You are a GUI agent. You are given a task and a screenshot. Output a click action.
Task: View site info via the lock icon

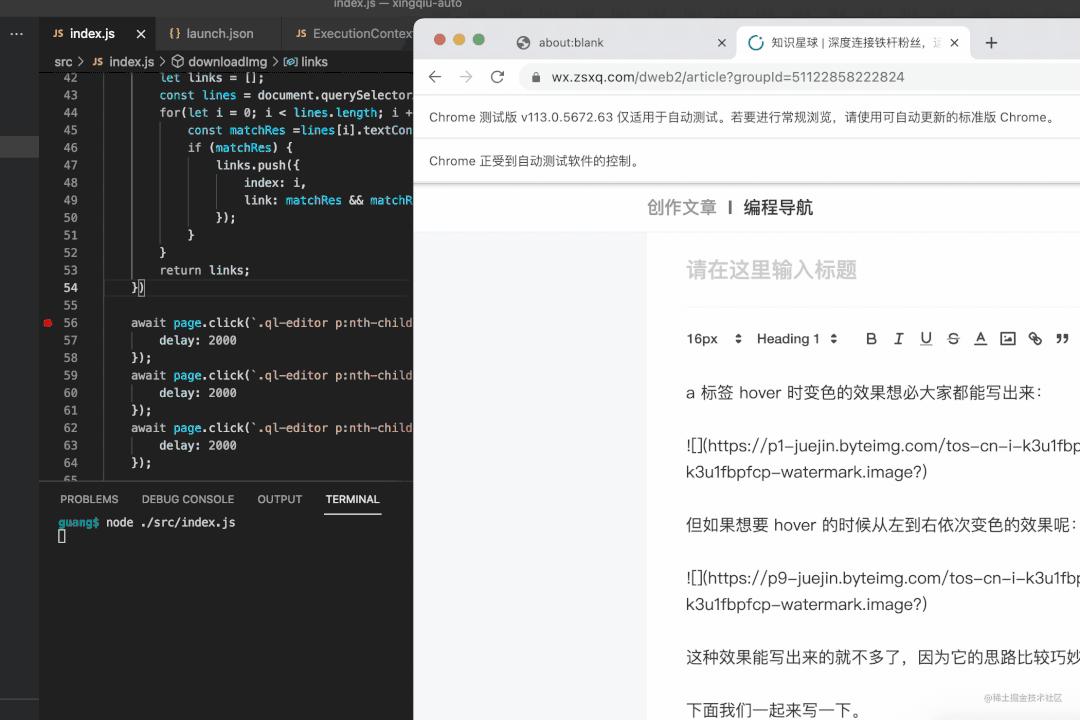(x=536, y=77)
